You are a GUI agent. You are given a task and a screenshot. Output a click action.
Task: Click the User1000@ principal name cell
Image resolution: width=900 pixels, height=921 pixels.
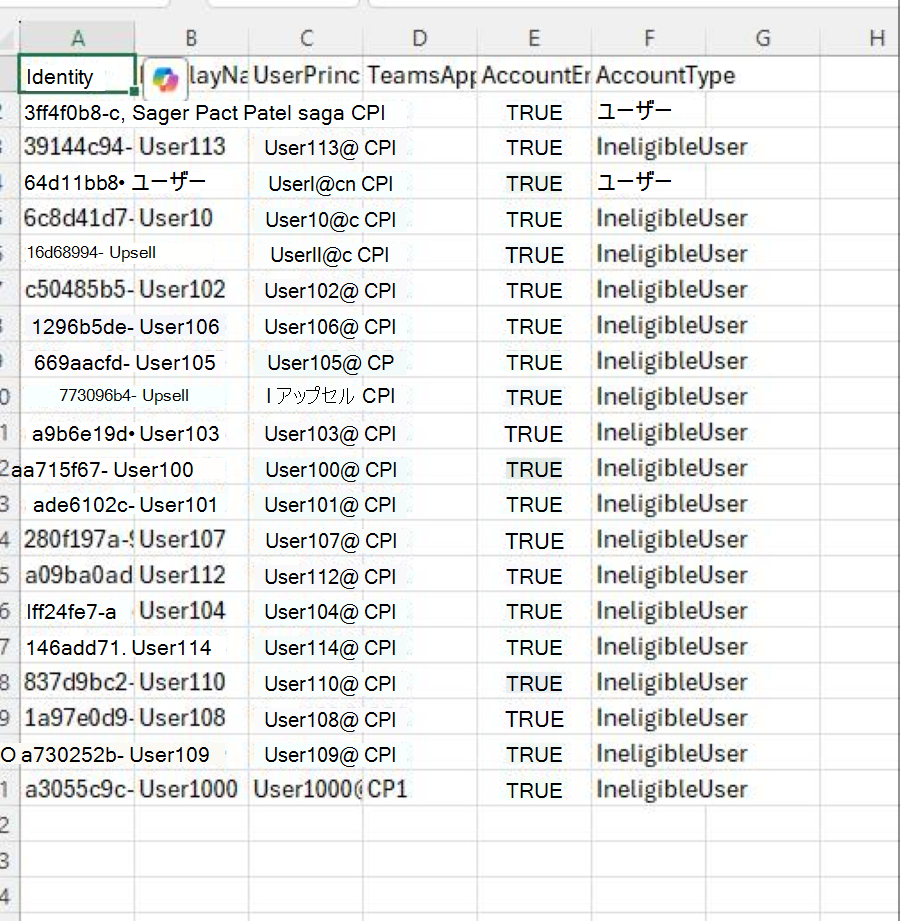305,789
